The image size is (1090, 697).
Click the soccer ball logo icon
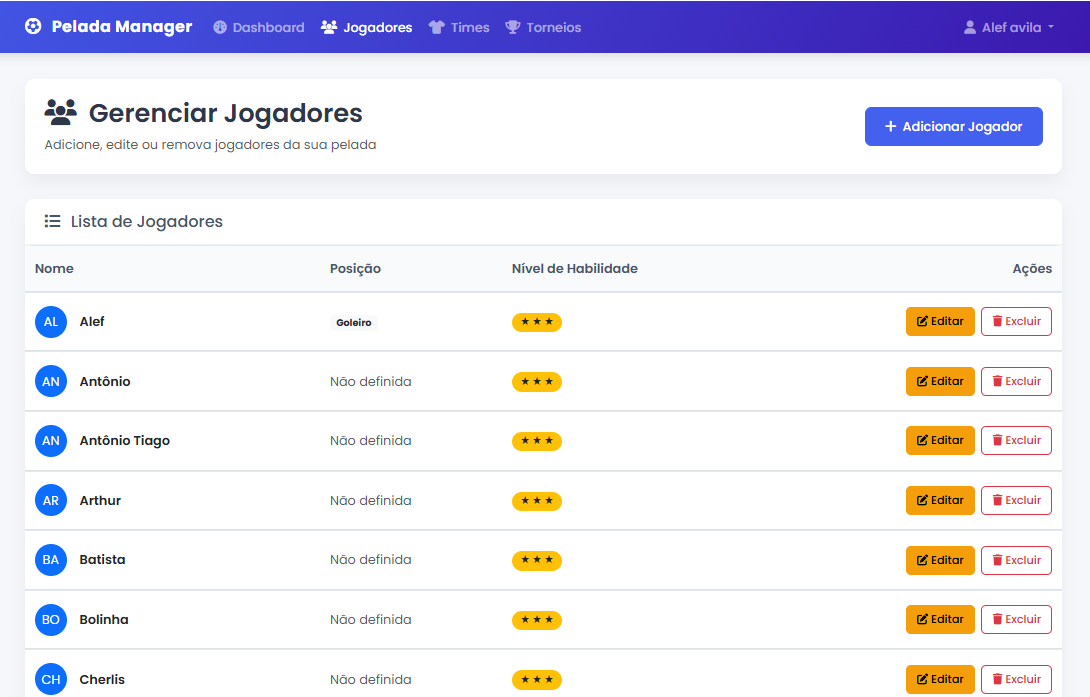click(34, 27)
